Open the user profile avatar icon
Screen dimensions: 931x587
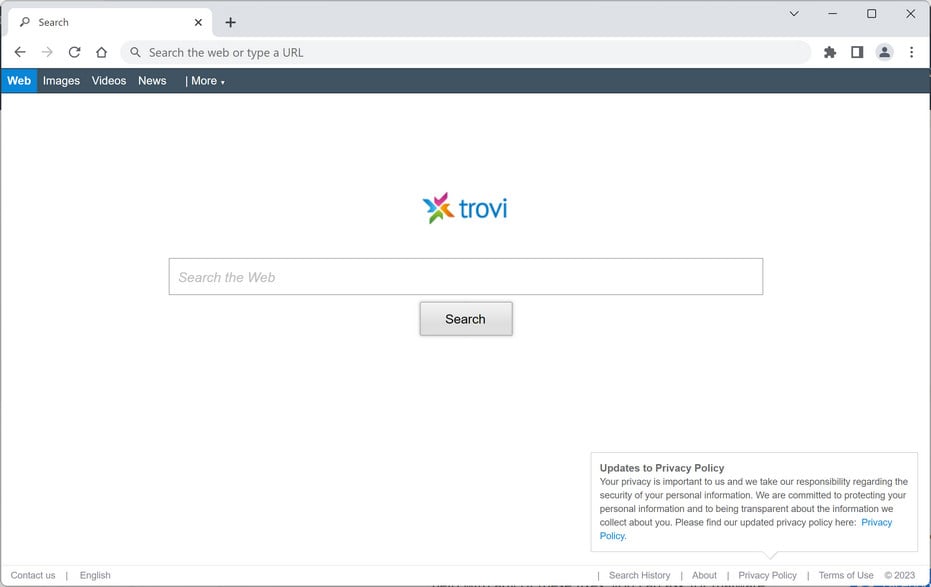click(884, 52)
